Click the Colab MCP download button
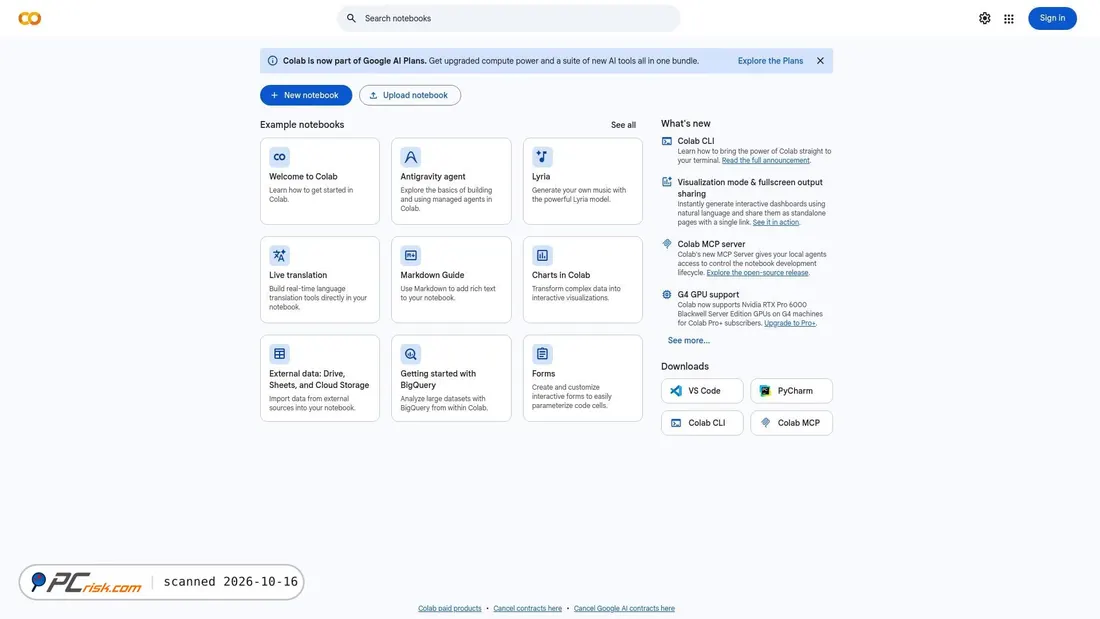Image resolution: width=1100 pixels, height=619 pixels. [x=791, y=423]
